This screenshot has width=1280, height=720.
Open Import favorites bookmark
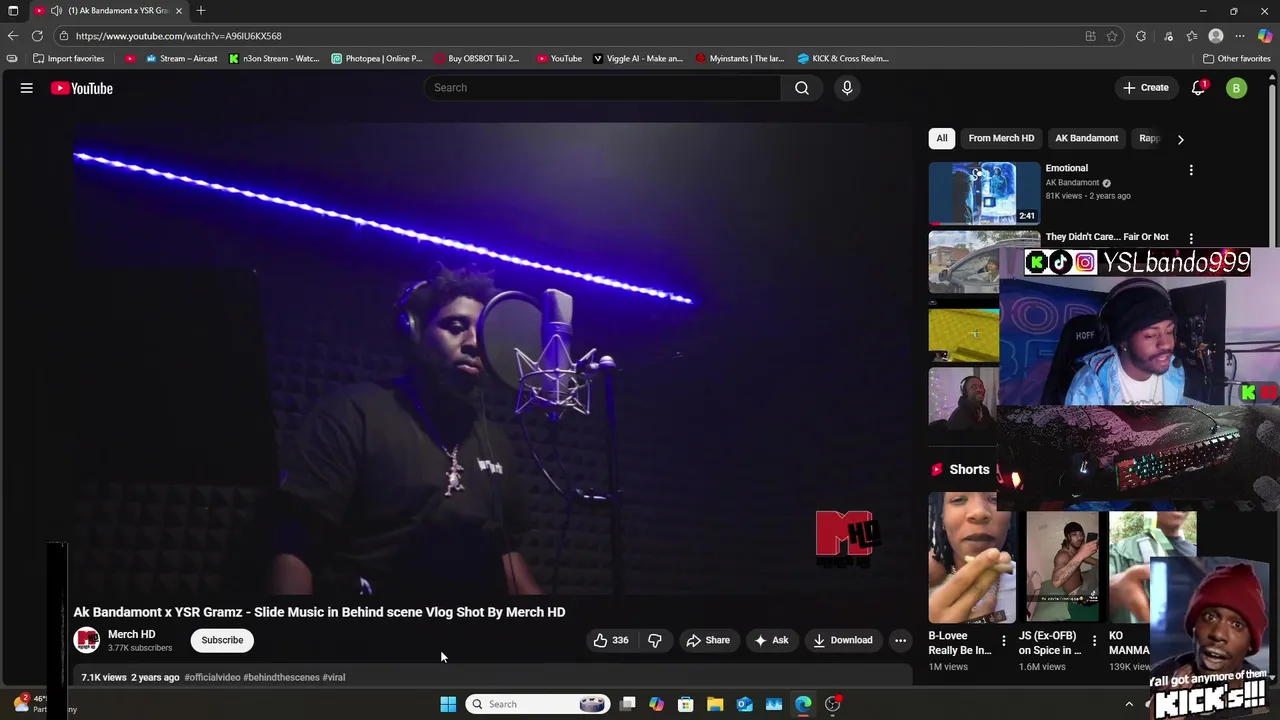[69, 58]
